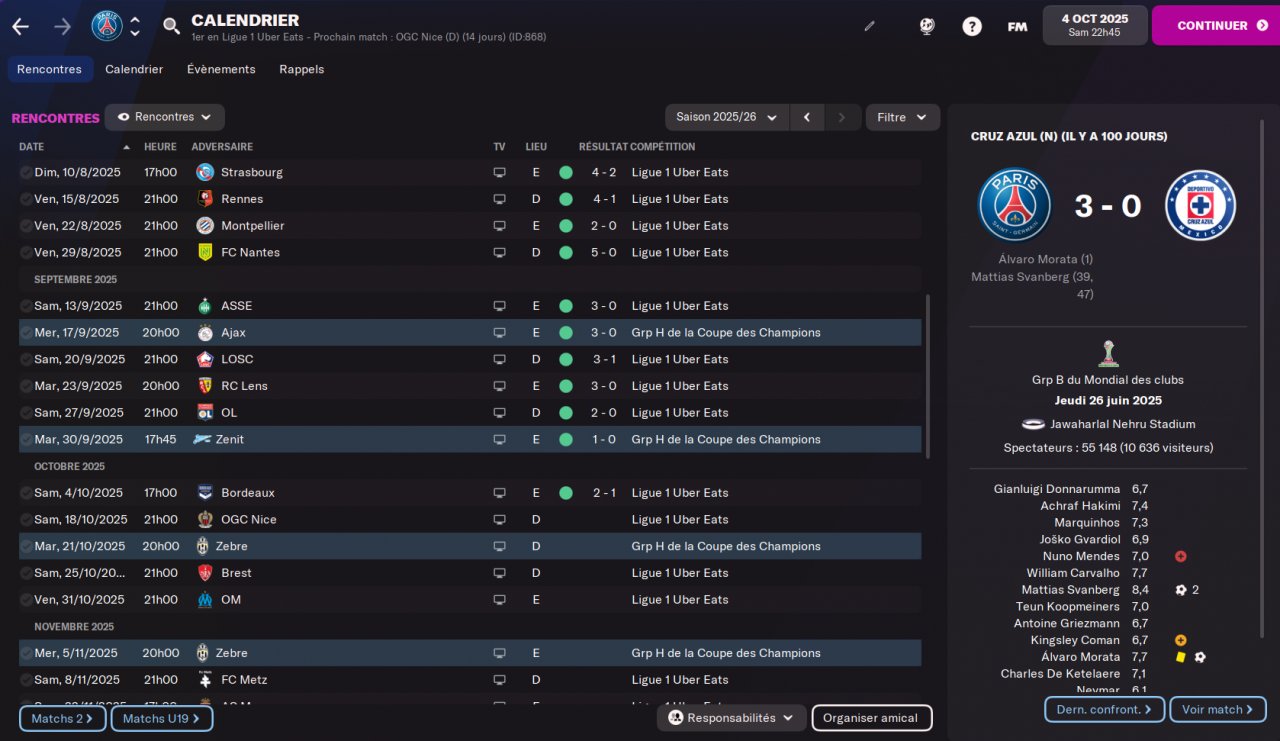
Task: Select the Zebre fixture on Mar, 21/10/2025
Action: click(470, 546)
